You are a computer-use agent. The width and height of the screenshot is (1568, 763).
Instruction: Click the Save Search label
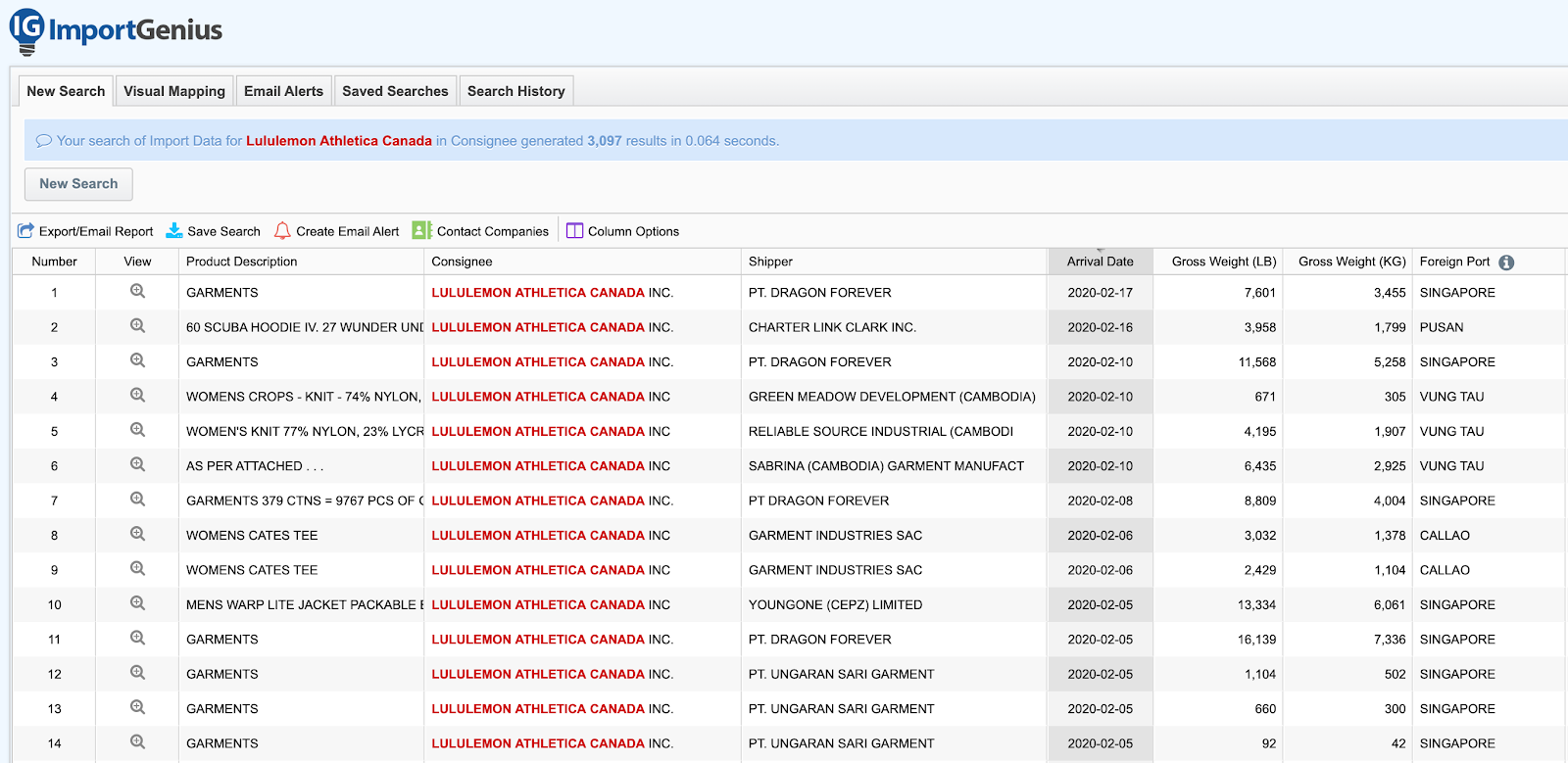pos(224,232)
